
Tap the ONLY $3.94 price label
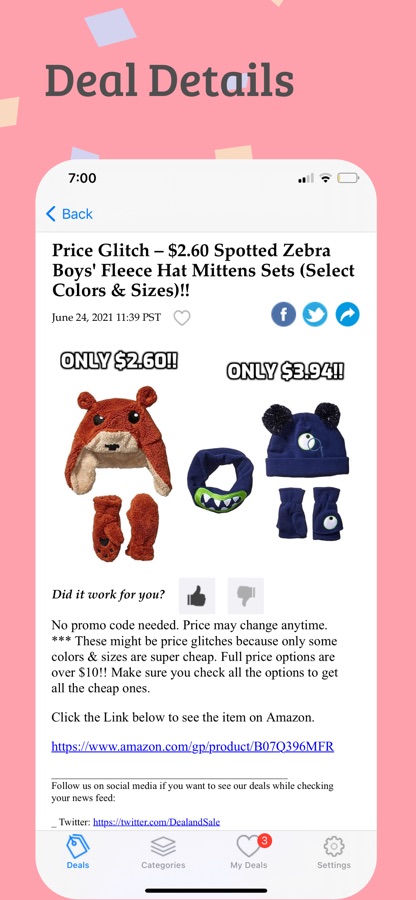coord(285,371)
